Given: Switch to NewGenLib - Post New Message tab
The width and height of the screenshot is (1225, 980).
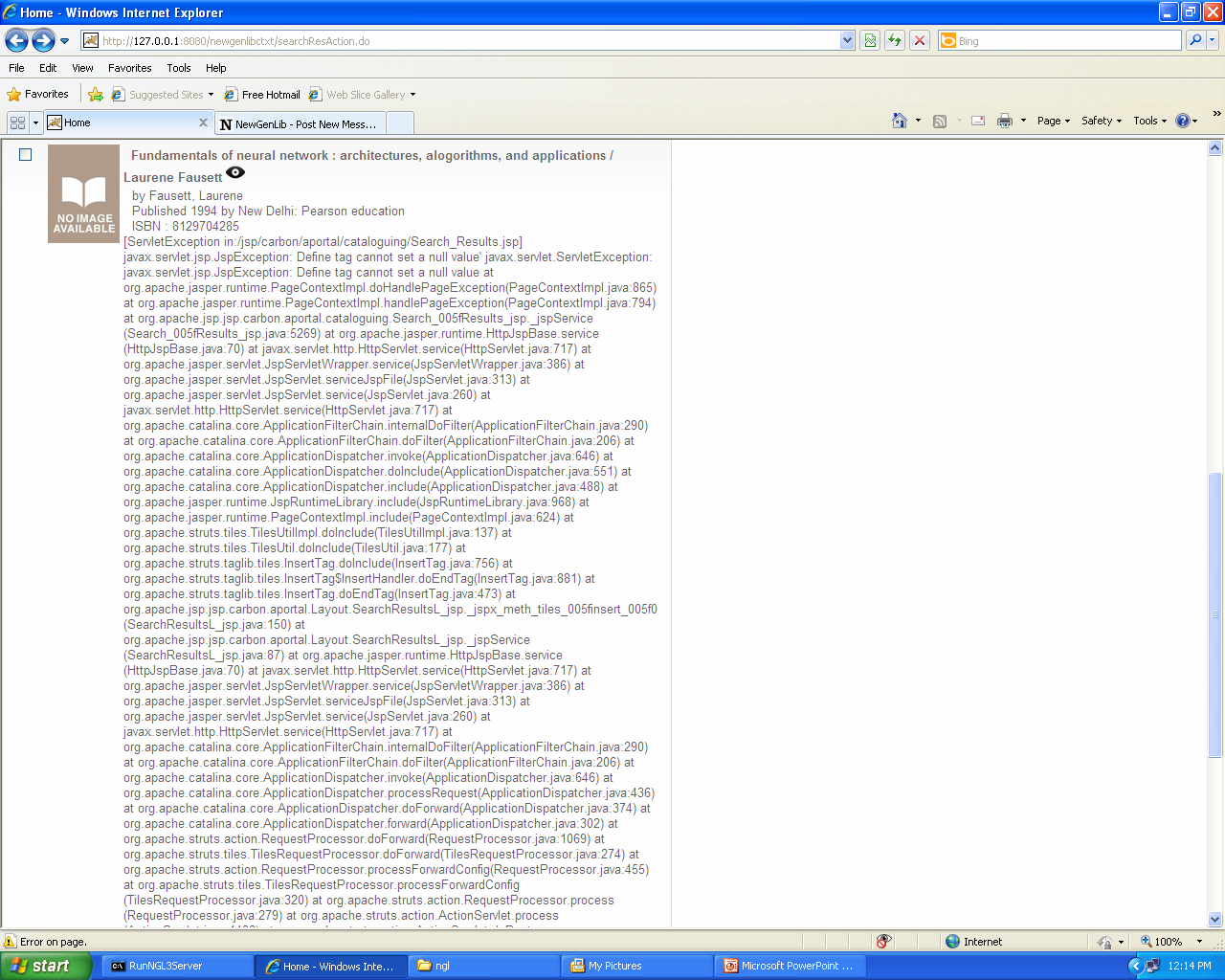Looking at the screenshot, I should pos(304,124).
